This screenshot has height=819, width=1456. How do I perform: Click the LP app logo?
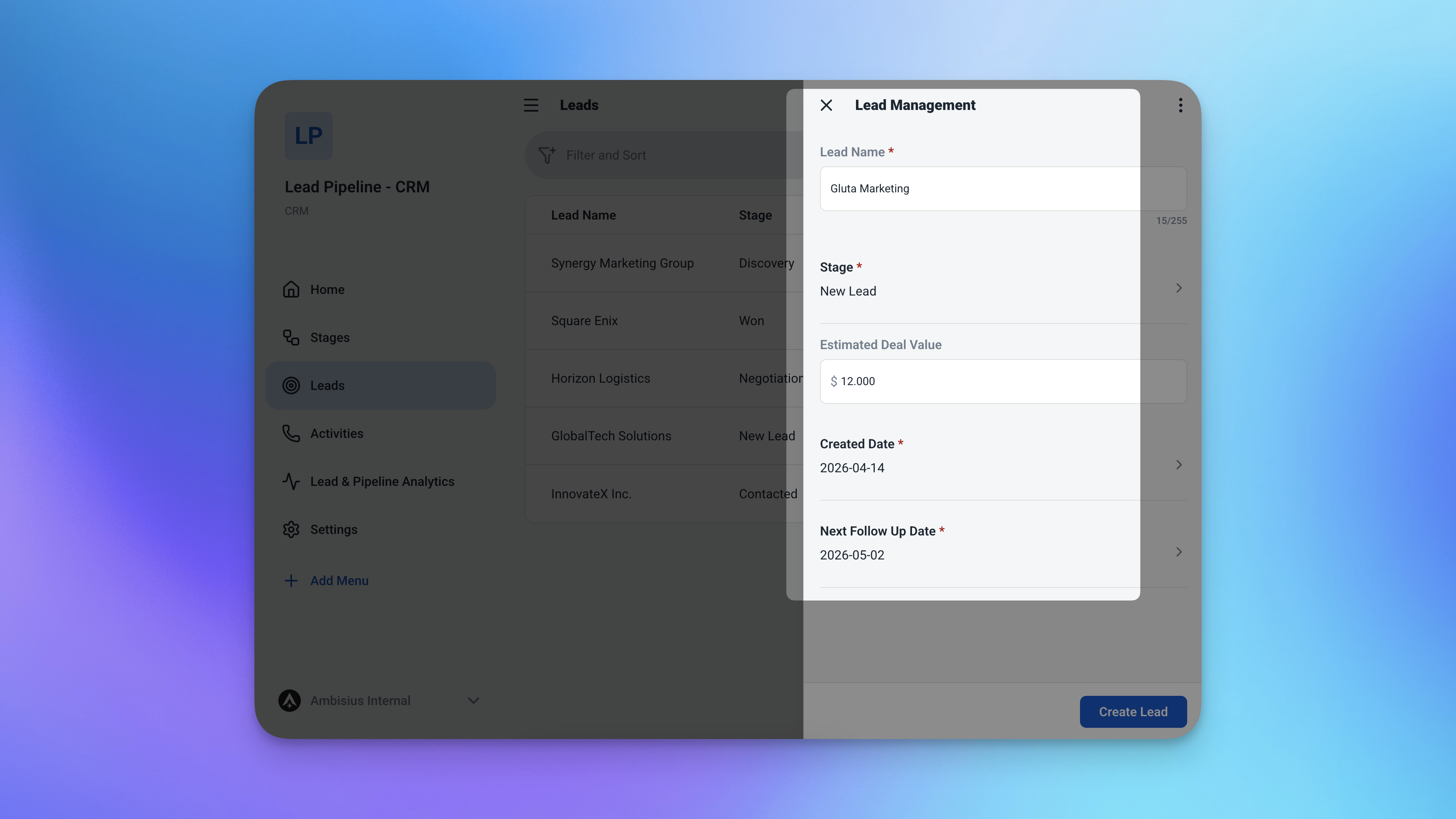click(309, 136)
